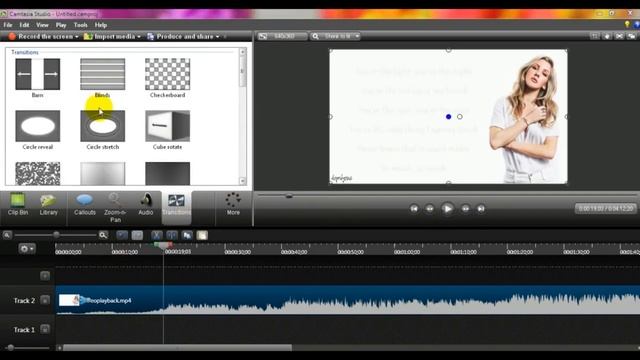
Task: Click the add track plus button
Action: (45, 276)
